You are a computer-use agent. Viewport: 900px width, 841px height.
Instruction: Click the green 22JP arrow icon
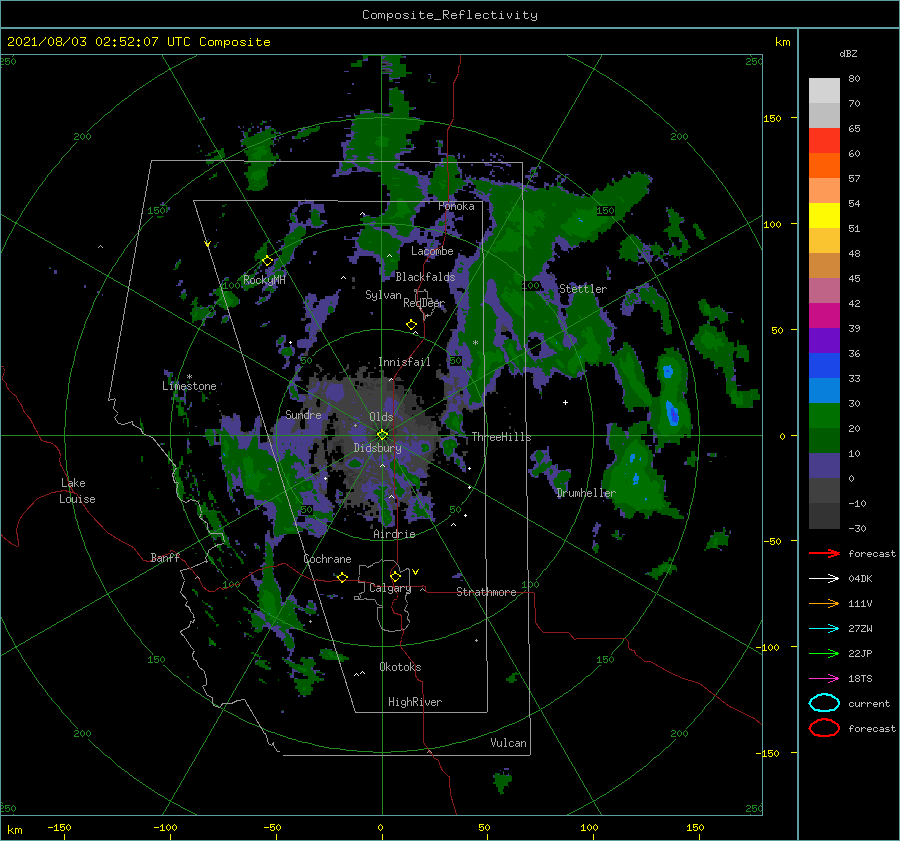(824, 653)
